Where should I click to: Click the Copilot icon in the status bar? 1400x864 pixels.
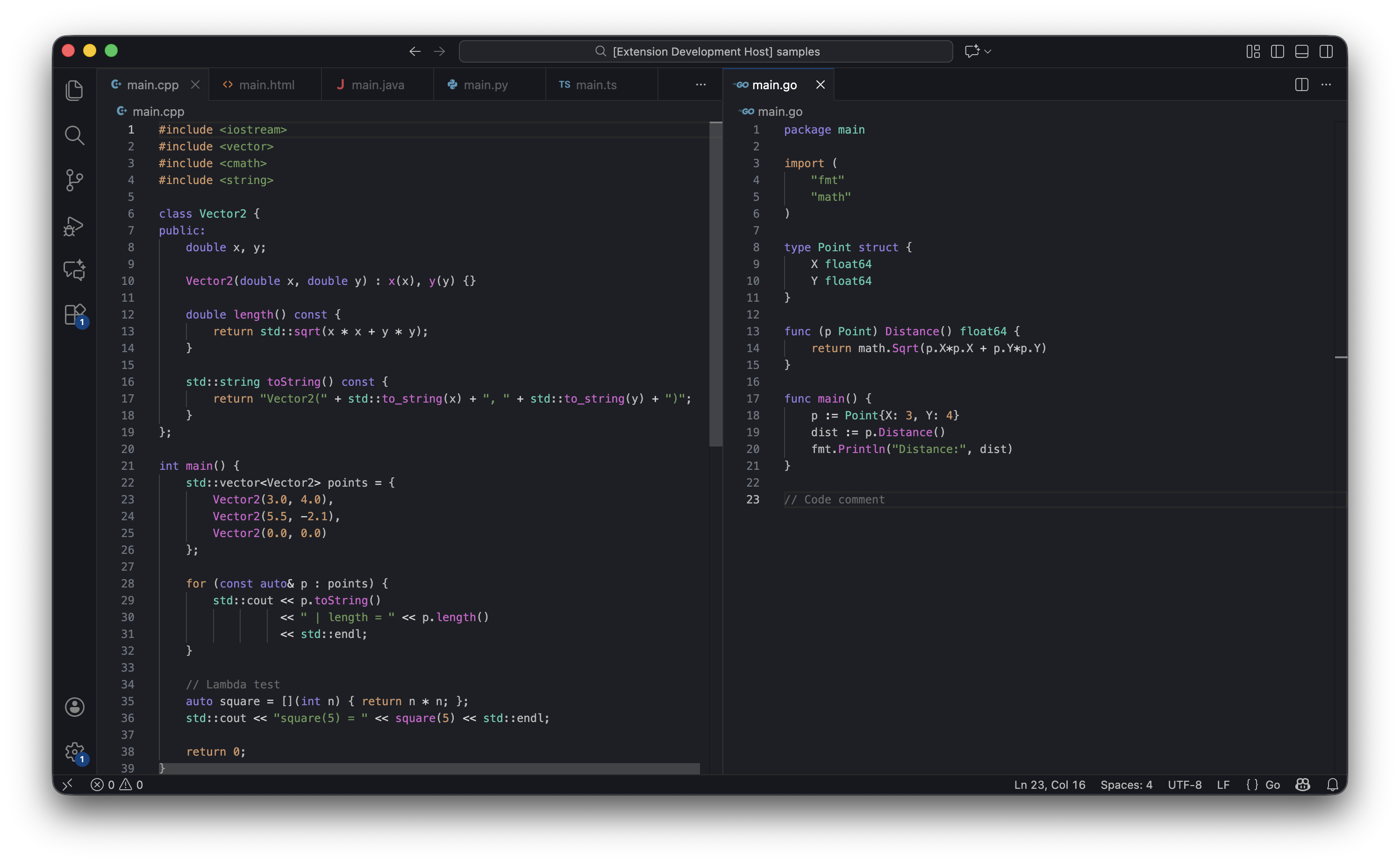pos(1302,785)
